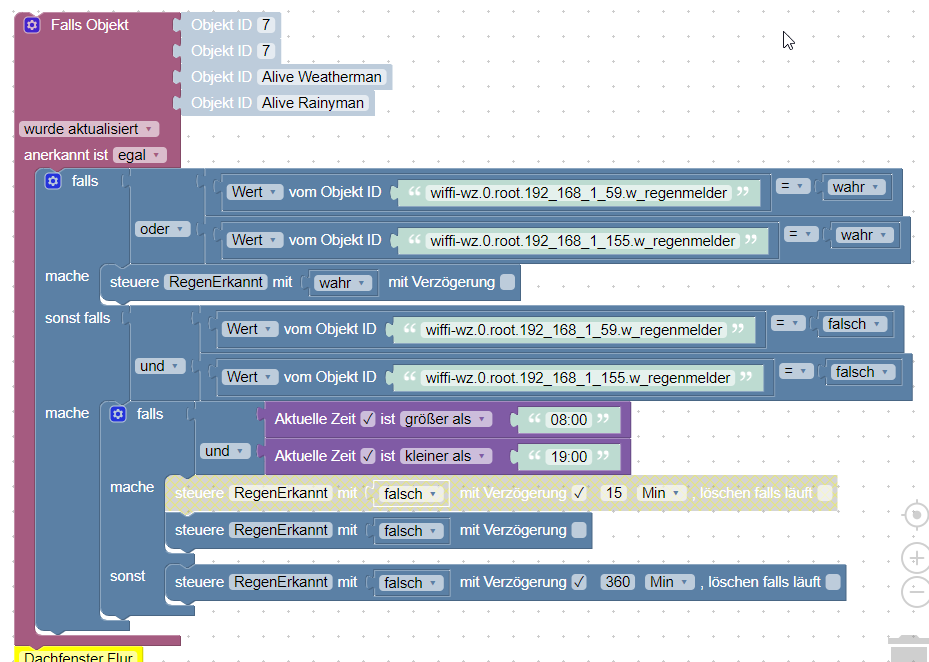The width and height of the screenshot is (929, 662).
Task: Select the second Objekt ID 7 value
Action: click(266, 51)
